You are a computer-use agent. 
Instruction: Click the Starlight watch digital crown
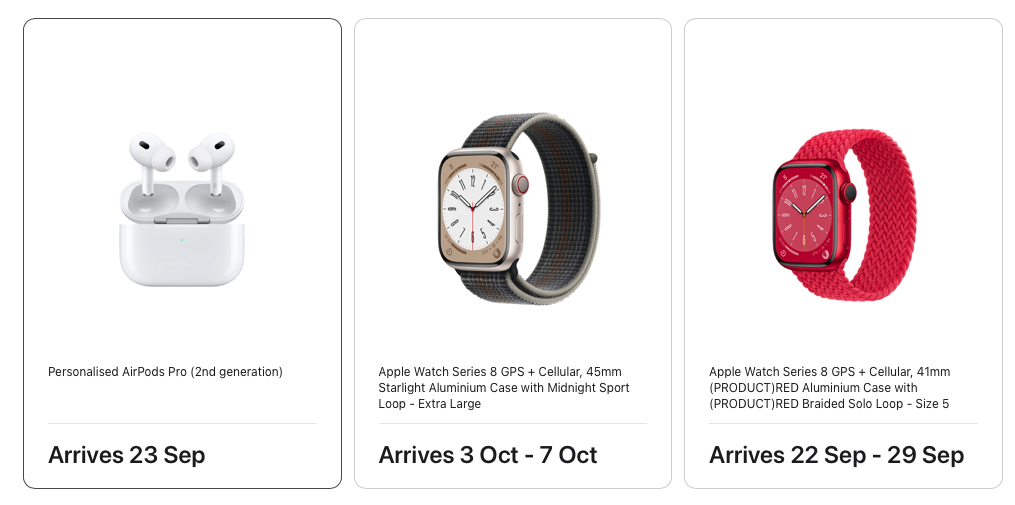[520, 185]
